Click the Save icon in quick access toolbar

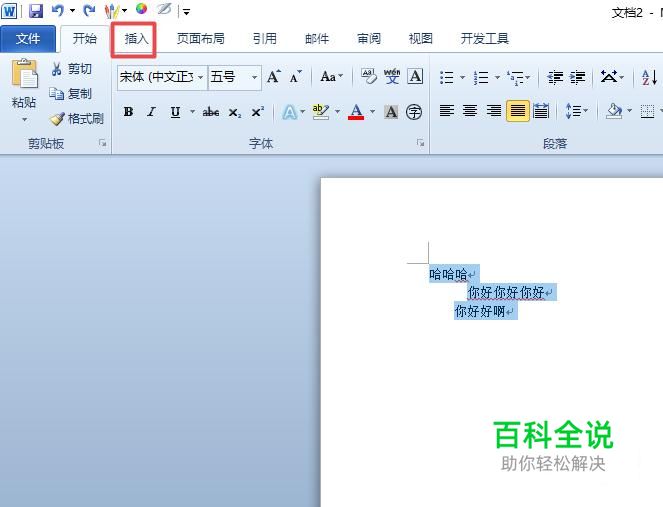pyautogui.click(x=36, y=11)
